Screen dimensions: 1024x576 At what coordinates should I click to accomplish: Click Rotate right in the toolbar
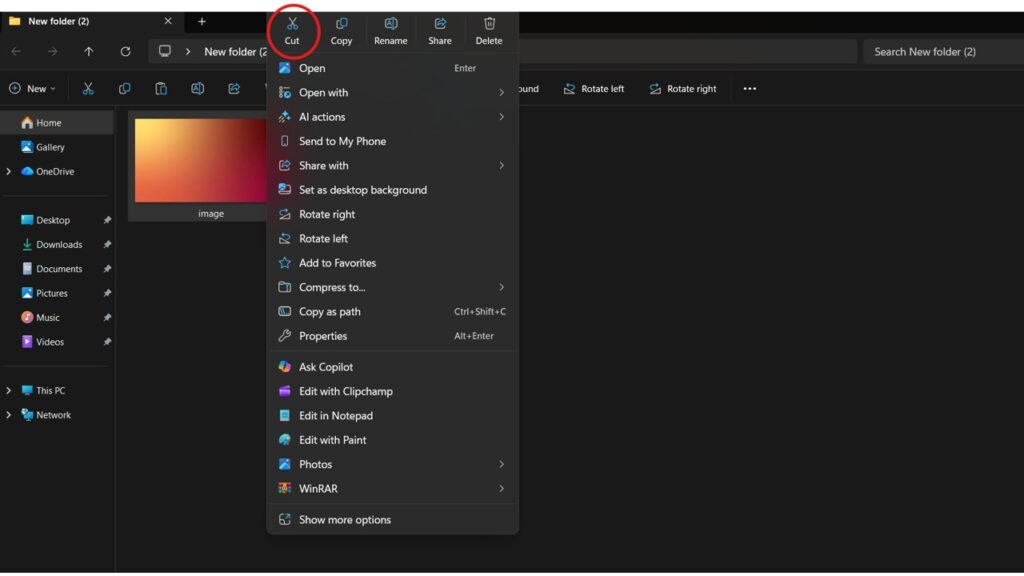coord(682,89)
